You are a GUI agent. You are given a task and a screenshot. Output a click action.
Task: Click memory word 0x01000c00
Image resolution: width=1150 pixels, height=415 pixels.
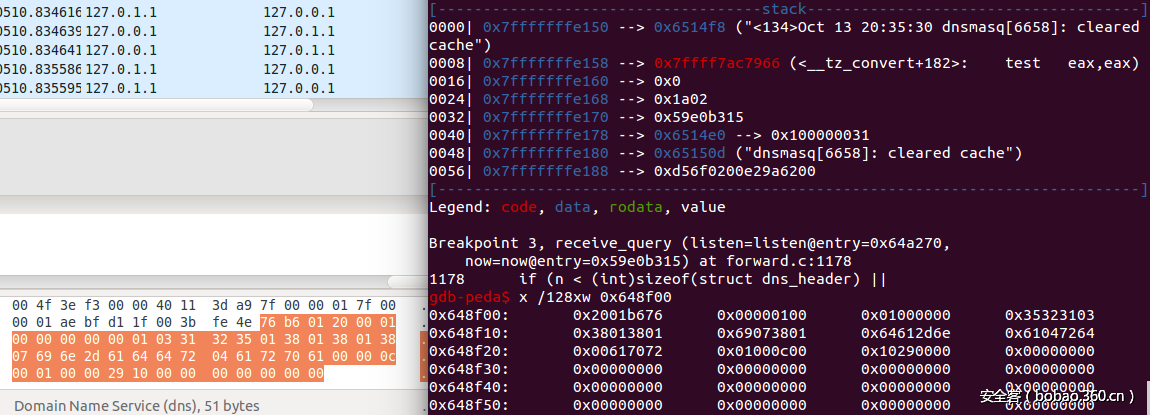tap(762, 351)
